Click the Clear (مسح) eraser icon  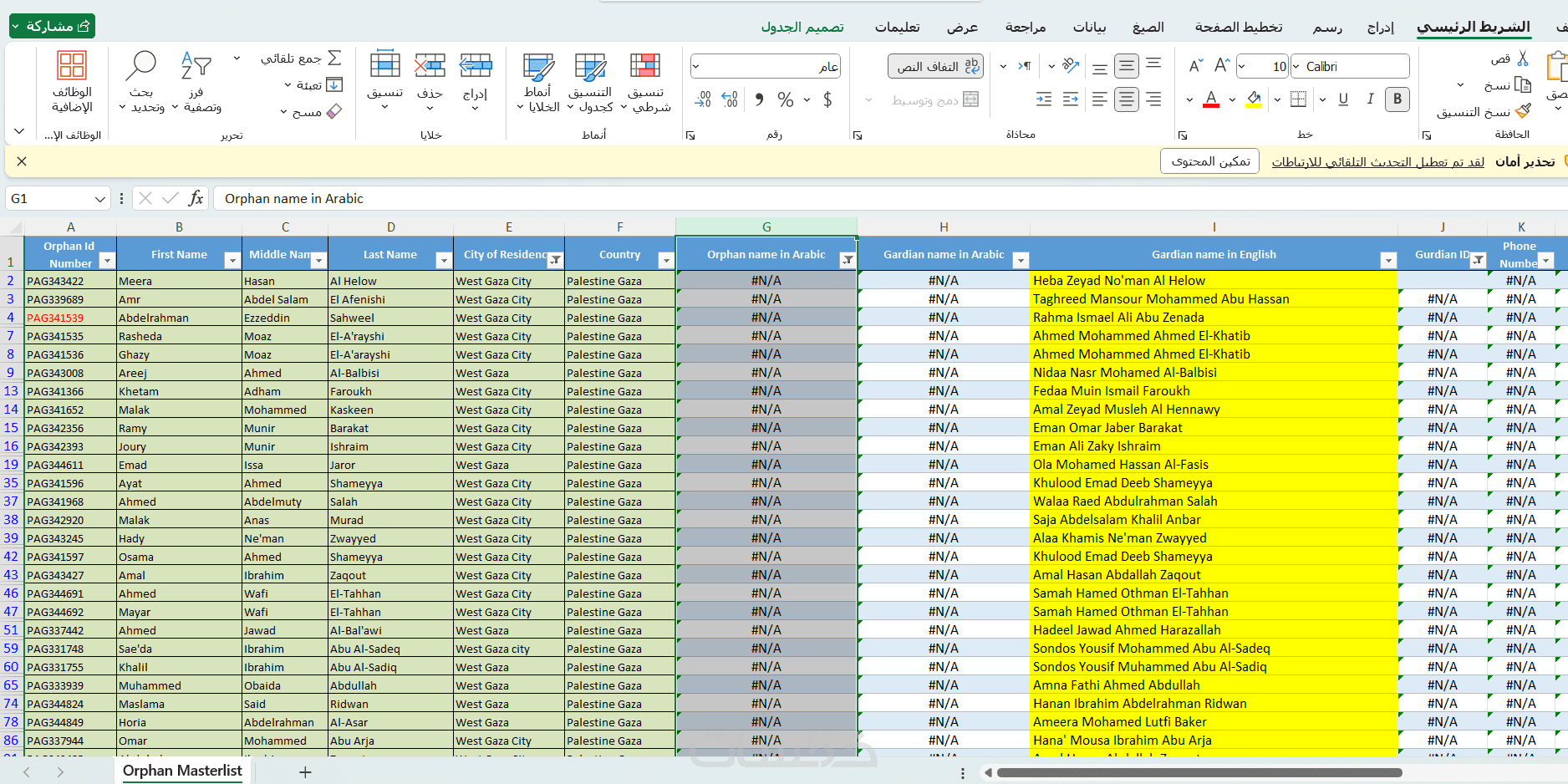coord(334,111)
